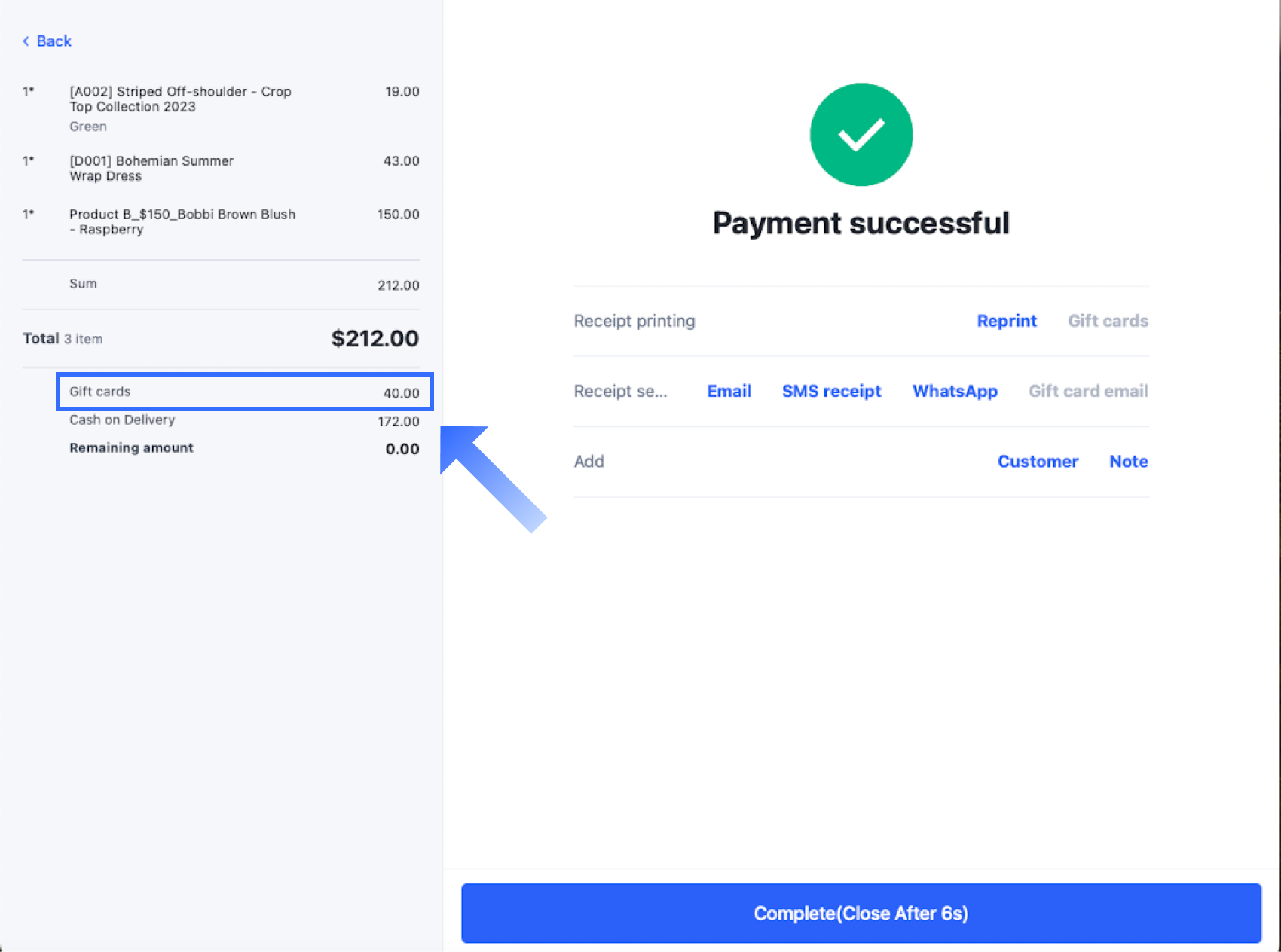Add a Customer to the order

(x=1038, y=462)
